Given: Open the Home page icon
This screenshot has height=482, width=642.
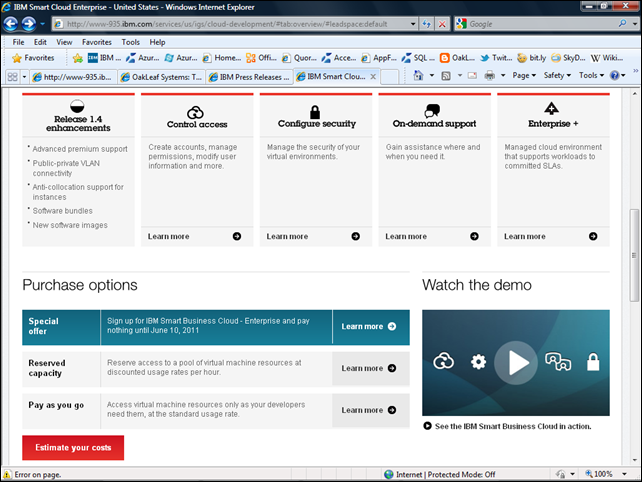Looking at the screenshot, I should [418, 75].
